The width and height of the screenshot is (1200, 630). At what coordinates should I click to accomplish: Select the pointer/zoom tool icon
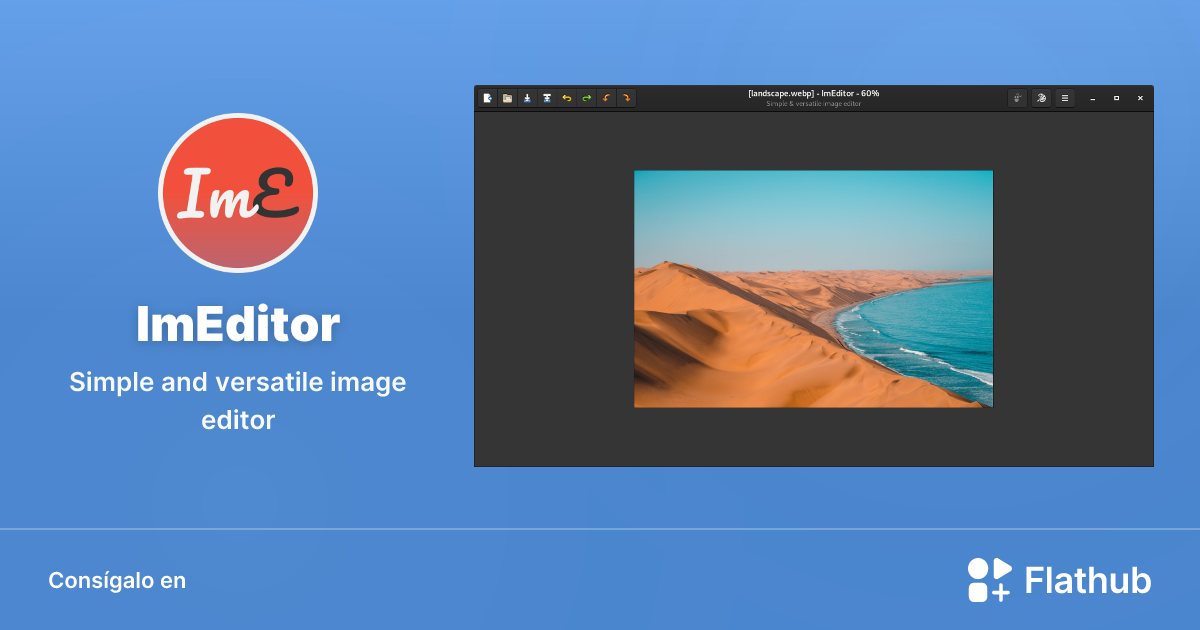tap(1017, 98)
